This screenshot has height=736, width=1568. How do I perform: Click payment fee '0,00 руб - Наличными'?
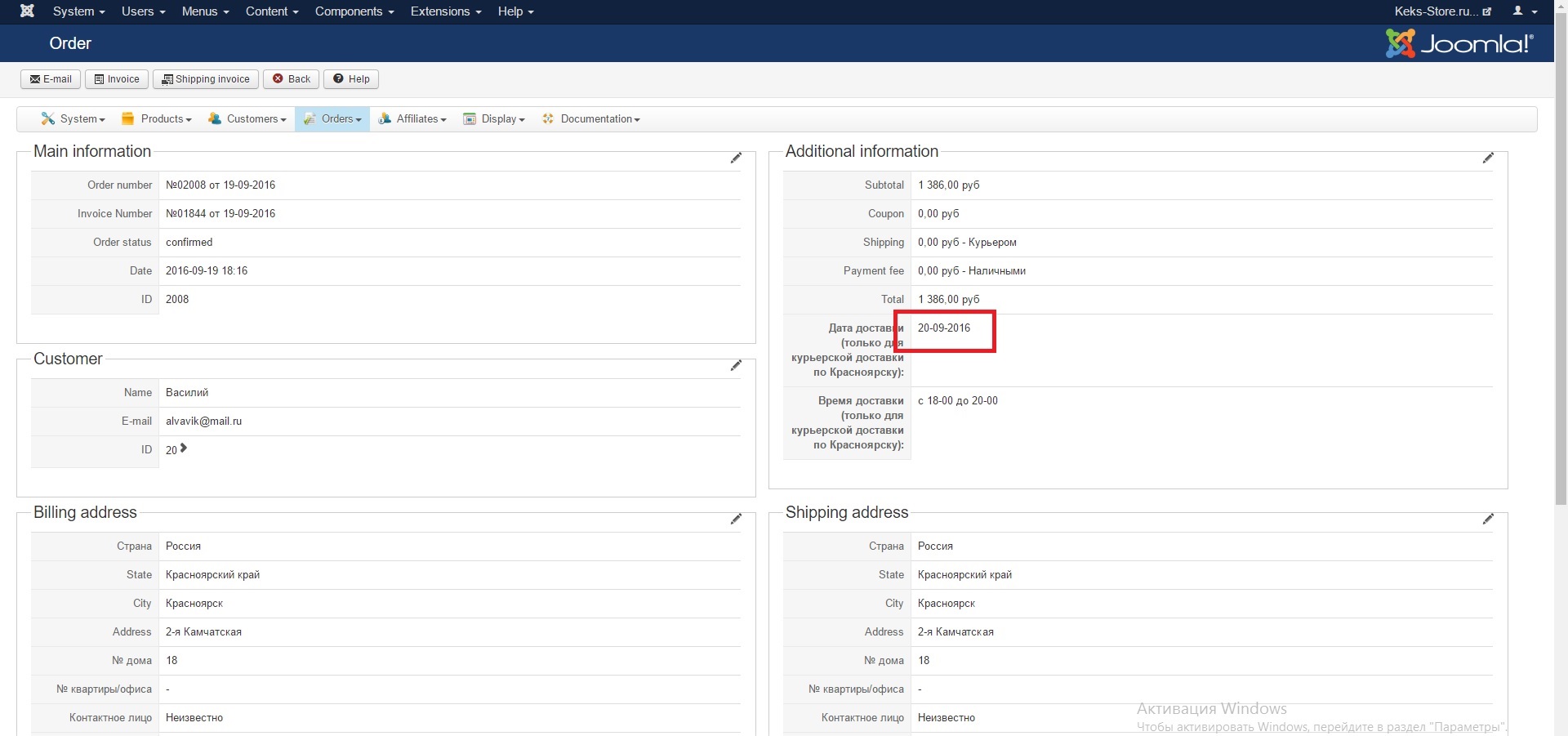[972, 271]
